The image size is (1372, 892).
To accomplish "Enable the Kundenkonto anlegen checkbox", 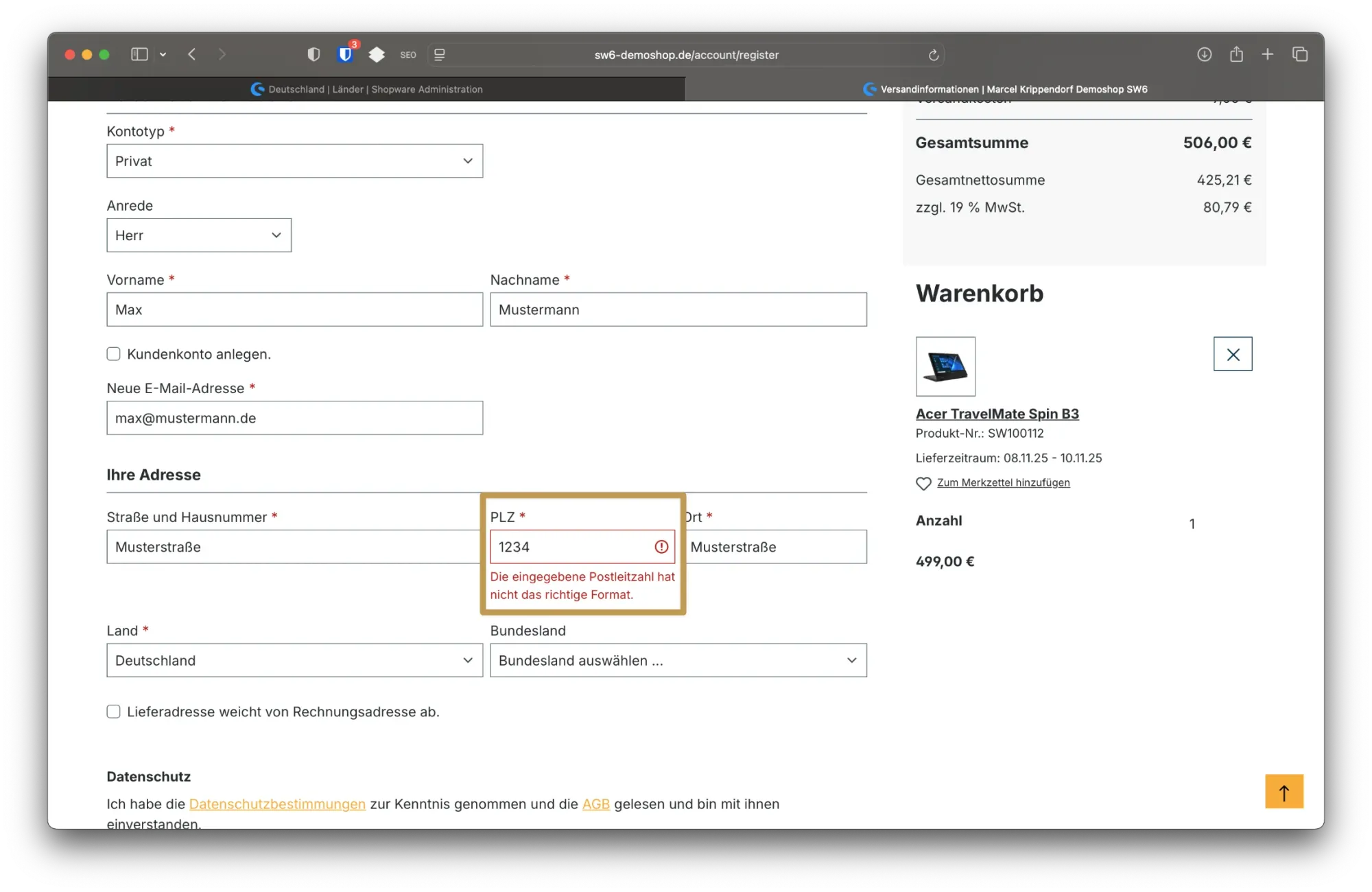I will (114, 354).
